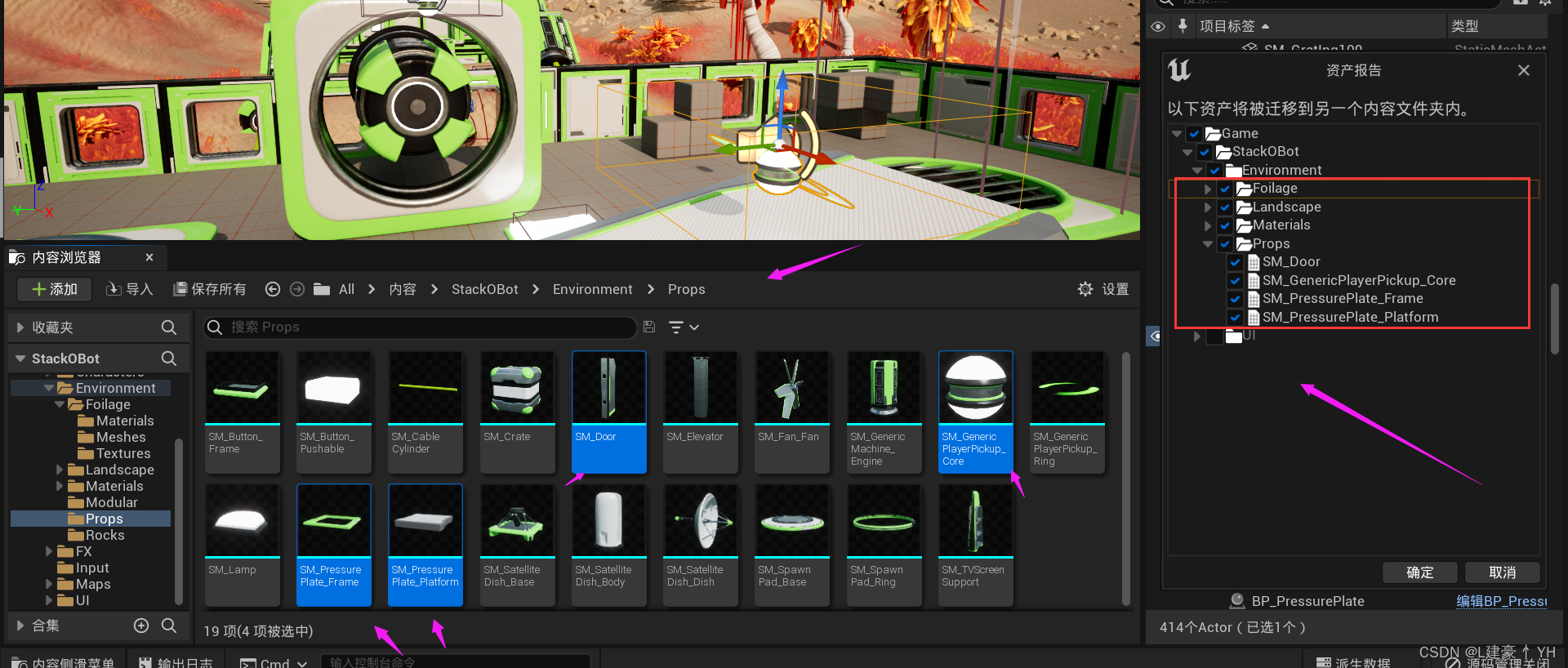
Task: Open the 内容侧滑菜单 content drawer
Action: pos(64,663)
